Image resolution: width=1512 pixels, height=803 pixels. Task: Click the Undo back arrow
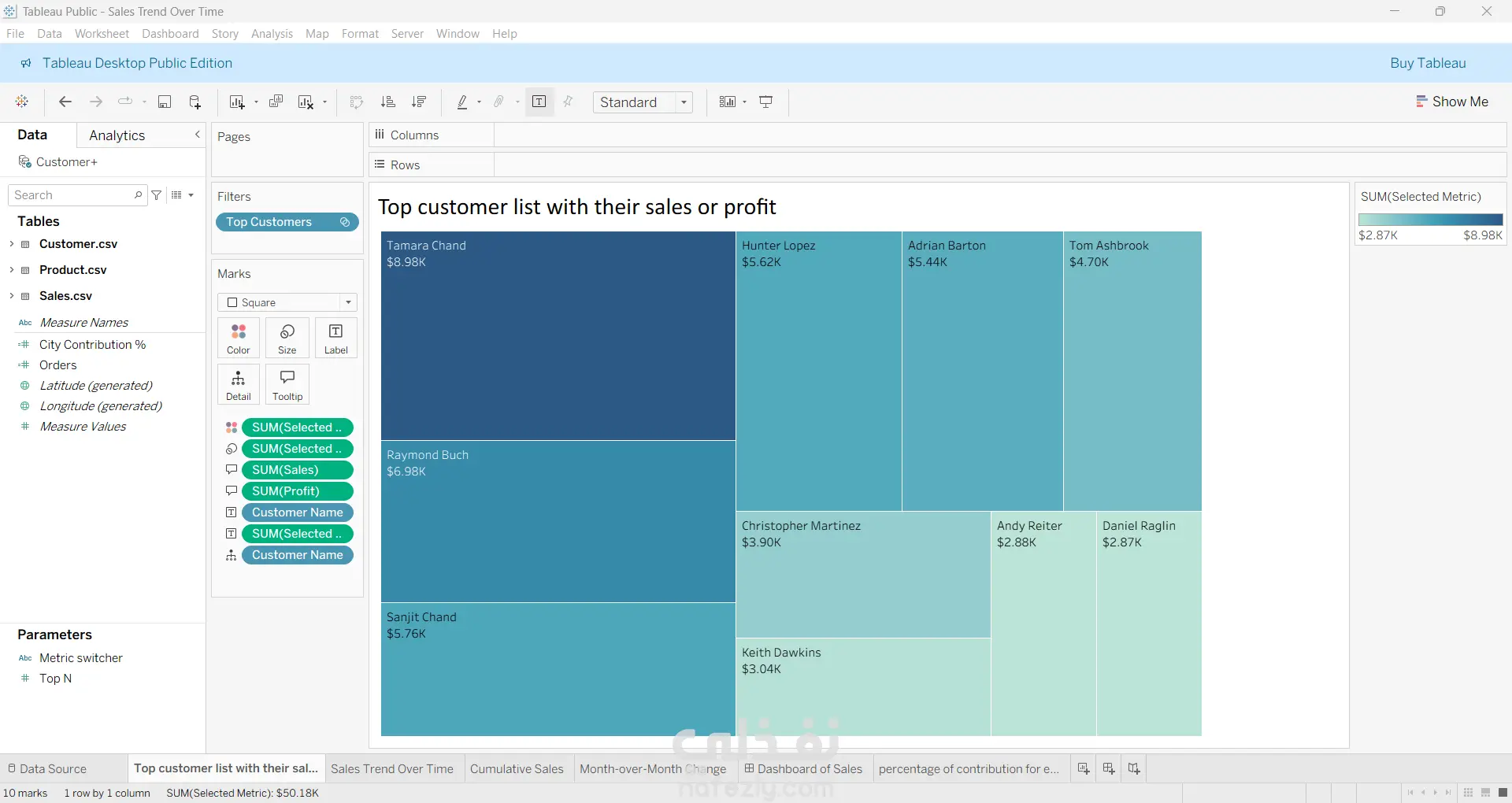click(65, 102)
